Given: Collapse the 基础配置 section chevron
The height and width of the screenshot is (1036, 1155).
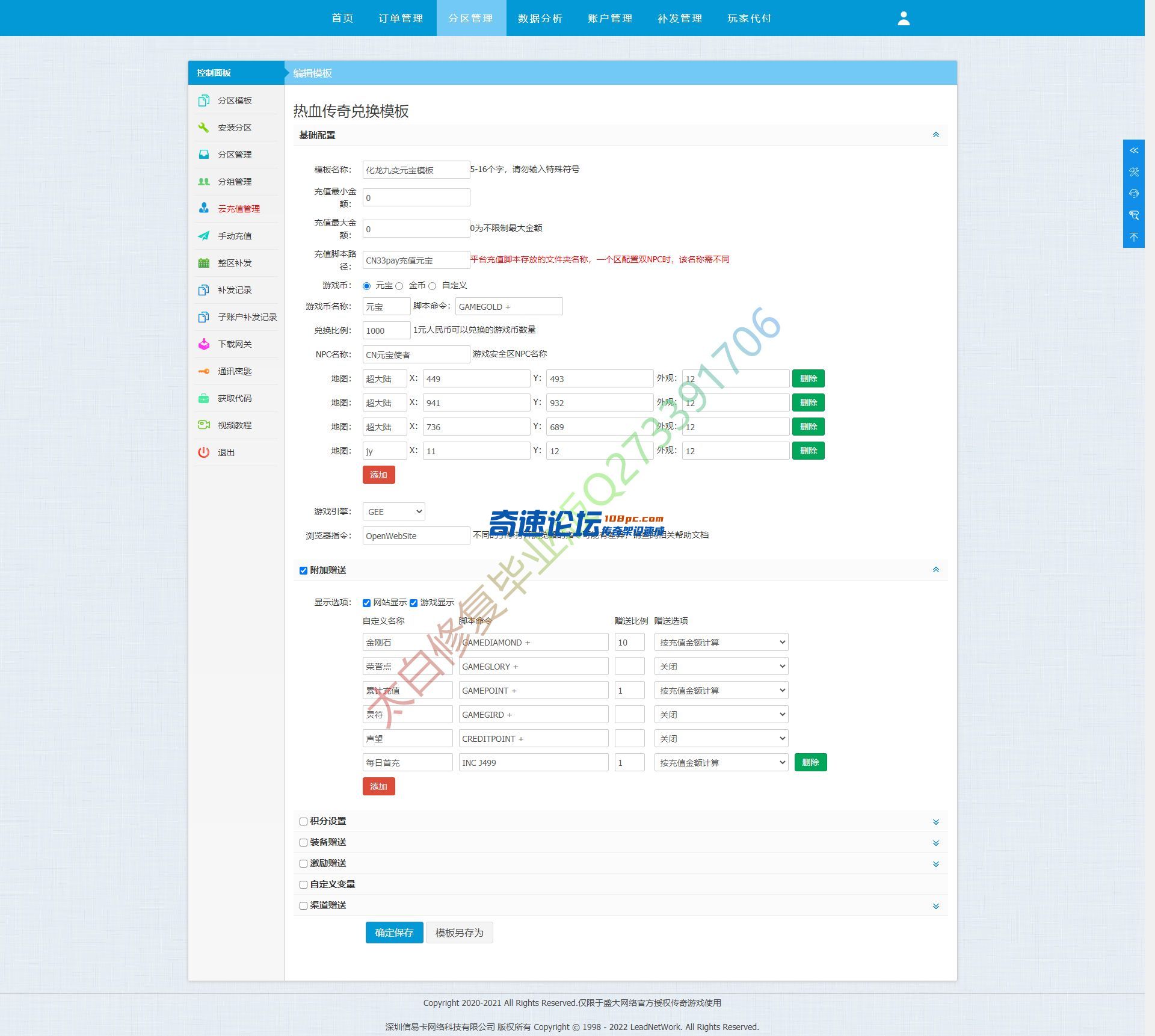Looking at the screenshot, I should coord(936,135).
